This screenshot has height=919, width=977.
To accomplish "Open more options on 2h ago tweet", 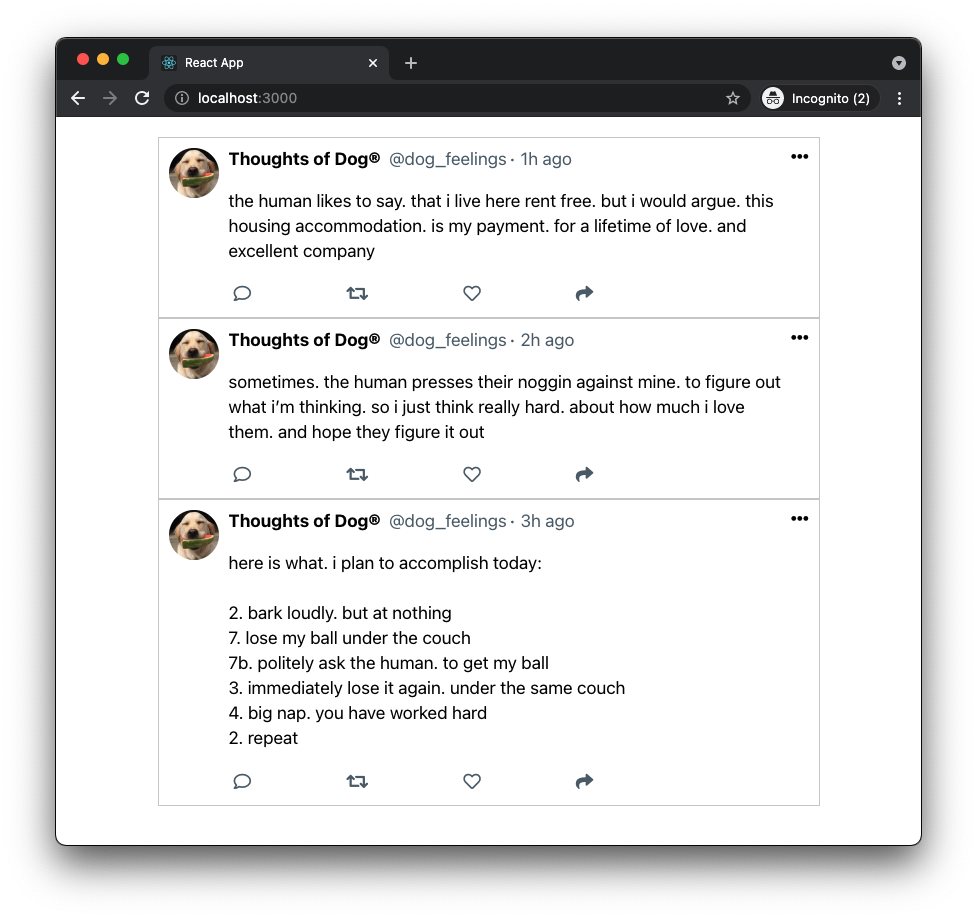I will [799, 338].
